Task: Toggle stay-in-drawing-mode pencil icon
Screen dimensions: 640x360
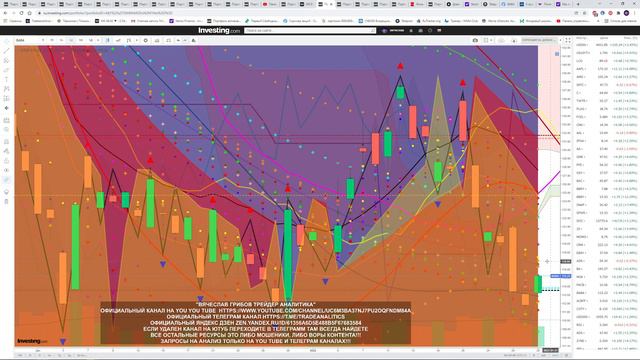Action: [6, 151]
